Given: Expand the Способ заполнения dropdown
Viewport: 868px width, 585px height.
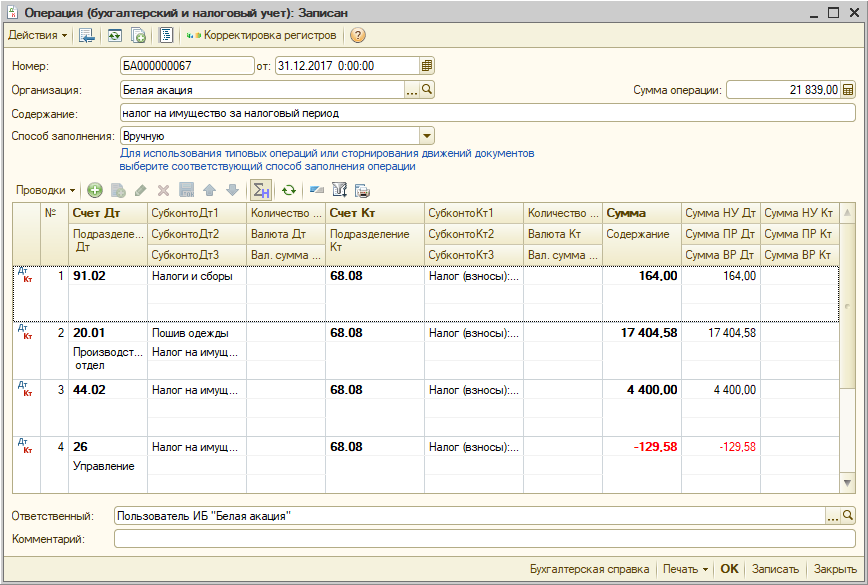Looking at the screenshot, I should (x=427, y=136).
